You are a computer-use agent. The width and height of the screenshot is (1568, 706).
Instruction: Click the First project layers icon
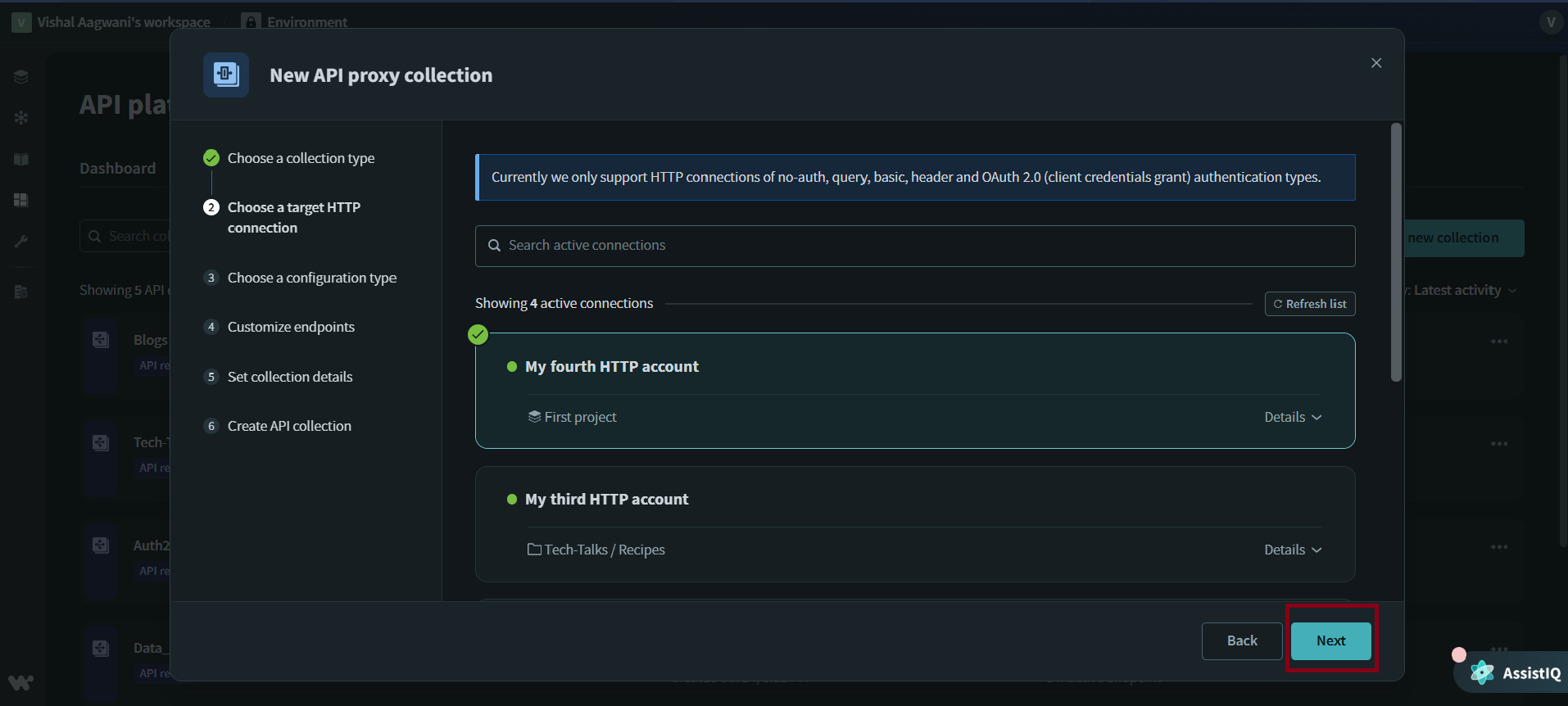(534, 417)
